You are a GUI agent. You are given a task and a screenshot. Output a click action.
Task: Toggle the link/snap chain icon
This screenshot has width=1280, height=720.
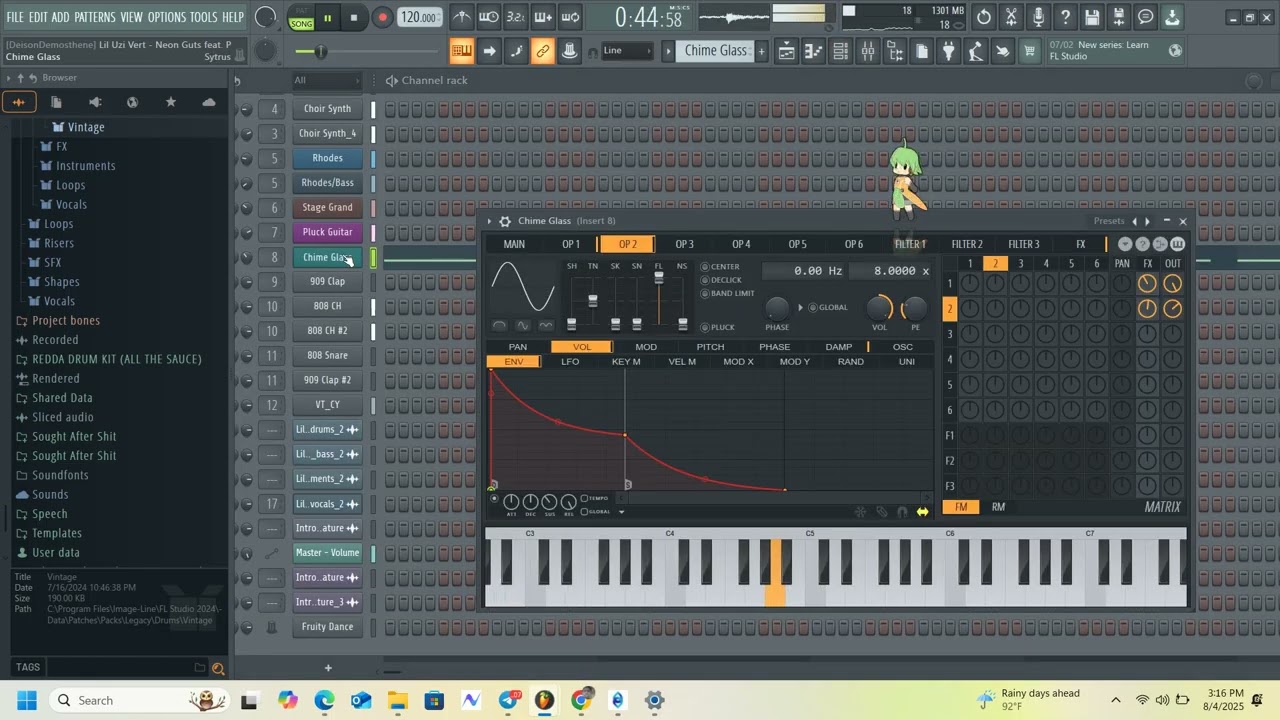tap(543, 51)
